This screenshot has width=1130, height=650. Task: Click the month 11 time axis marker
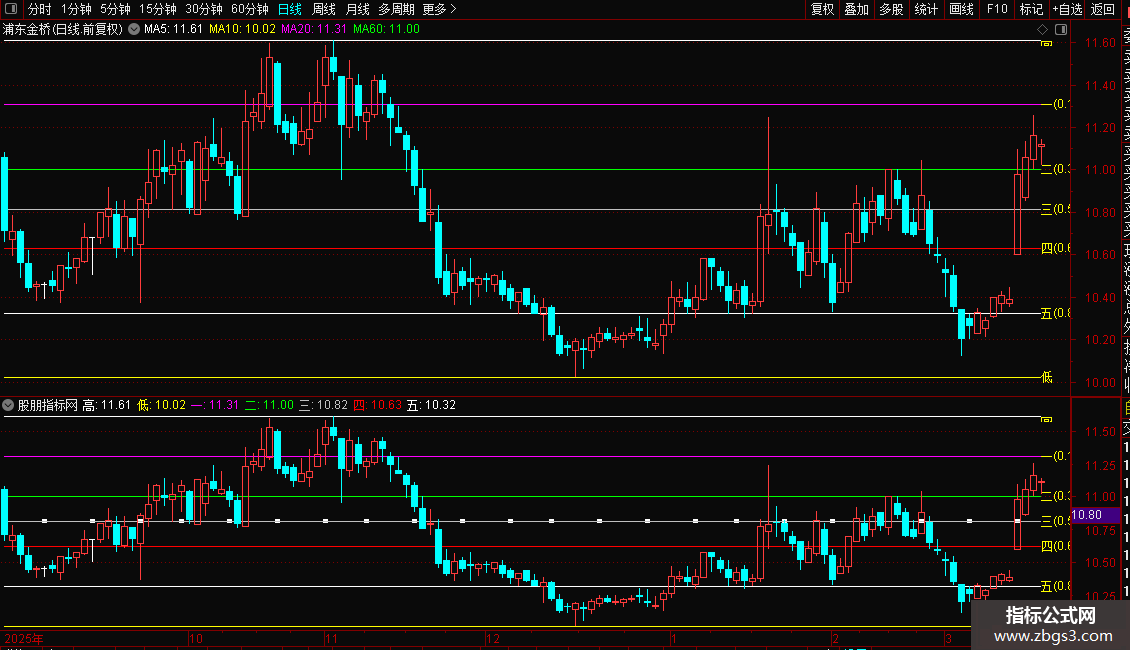click(331, 638)
